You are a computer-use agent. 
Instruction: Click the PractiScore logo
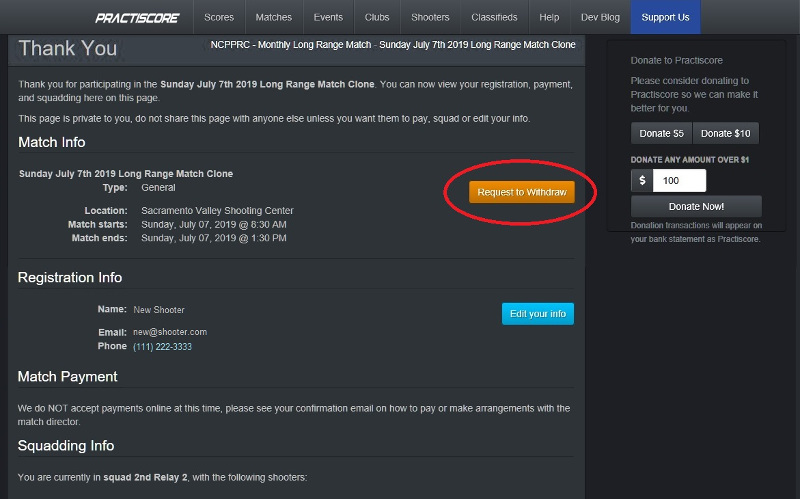(x=138, y=18)
